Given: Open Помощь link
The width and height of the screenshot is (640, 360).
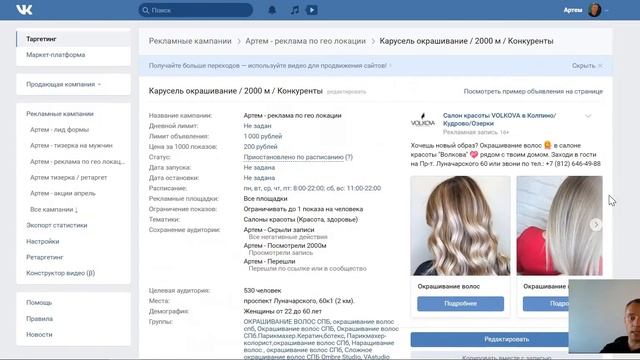Looking at the screenshot, I should (39, 303).
